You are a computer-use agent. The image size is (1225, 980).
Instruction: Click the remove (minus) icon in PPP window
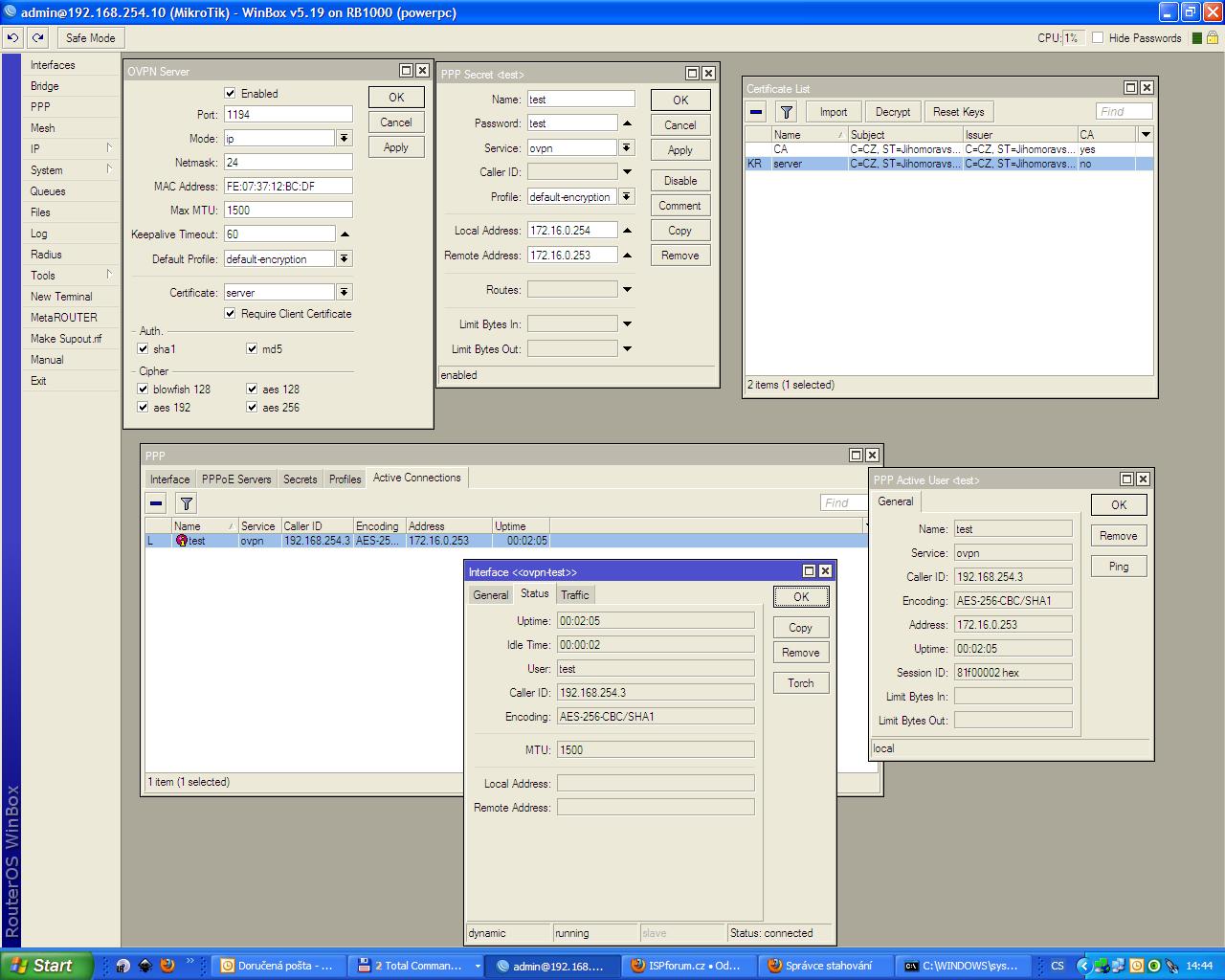tap(156, 502)
